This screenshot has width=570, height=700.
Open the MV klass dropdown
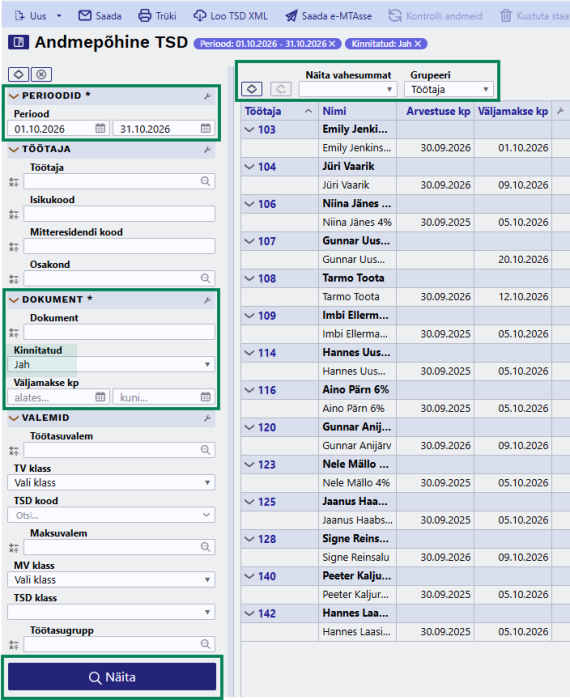[111, 579]
